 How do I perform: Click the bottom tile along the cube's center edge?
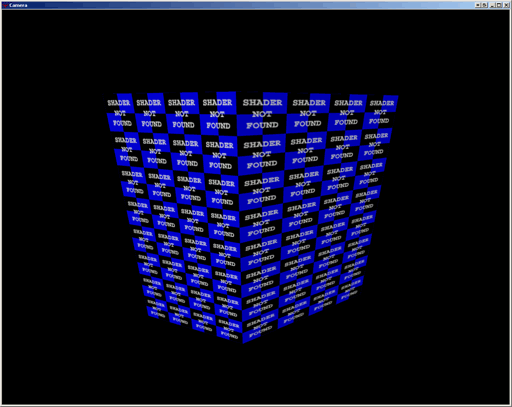point(260,327)
